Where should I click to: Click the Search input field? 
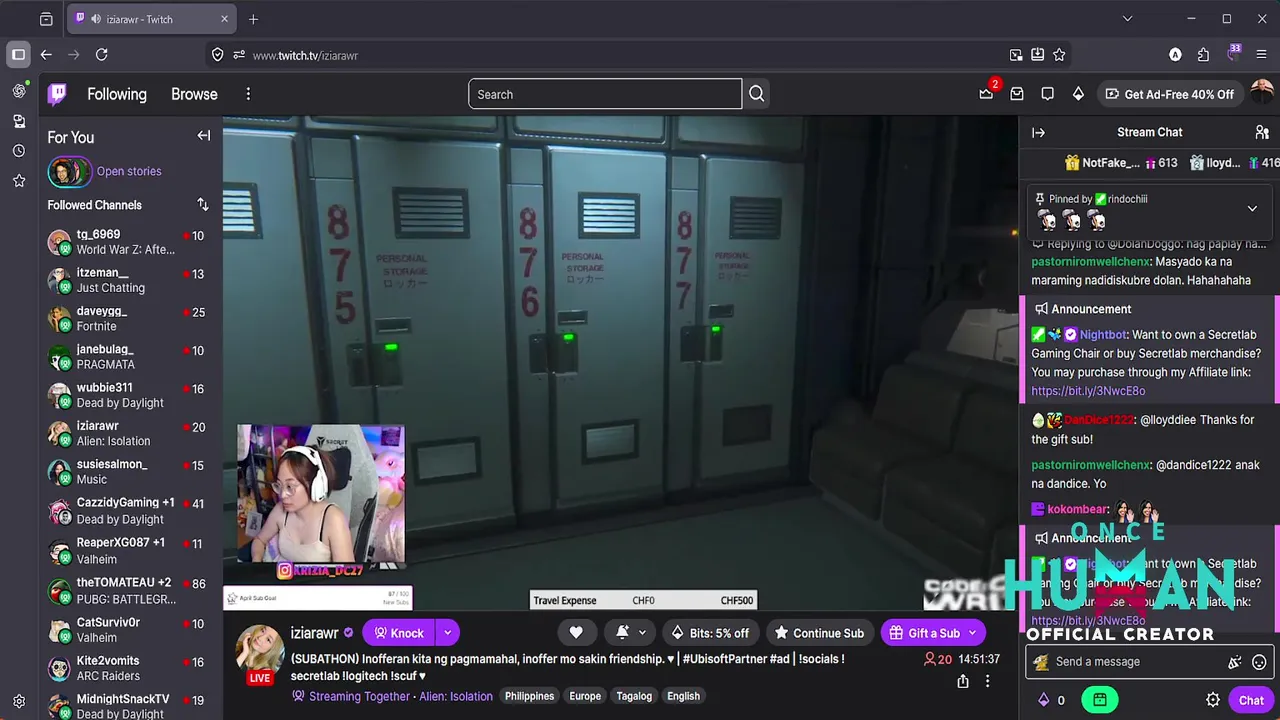605,94
